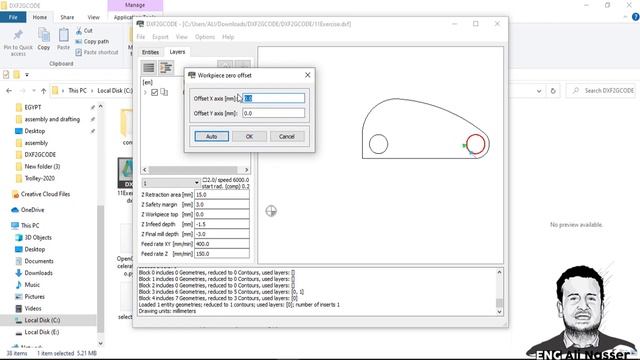640x360 pixels.
Task: Click the layer copy icon beside checkbox
Action: point(164,92)
